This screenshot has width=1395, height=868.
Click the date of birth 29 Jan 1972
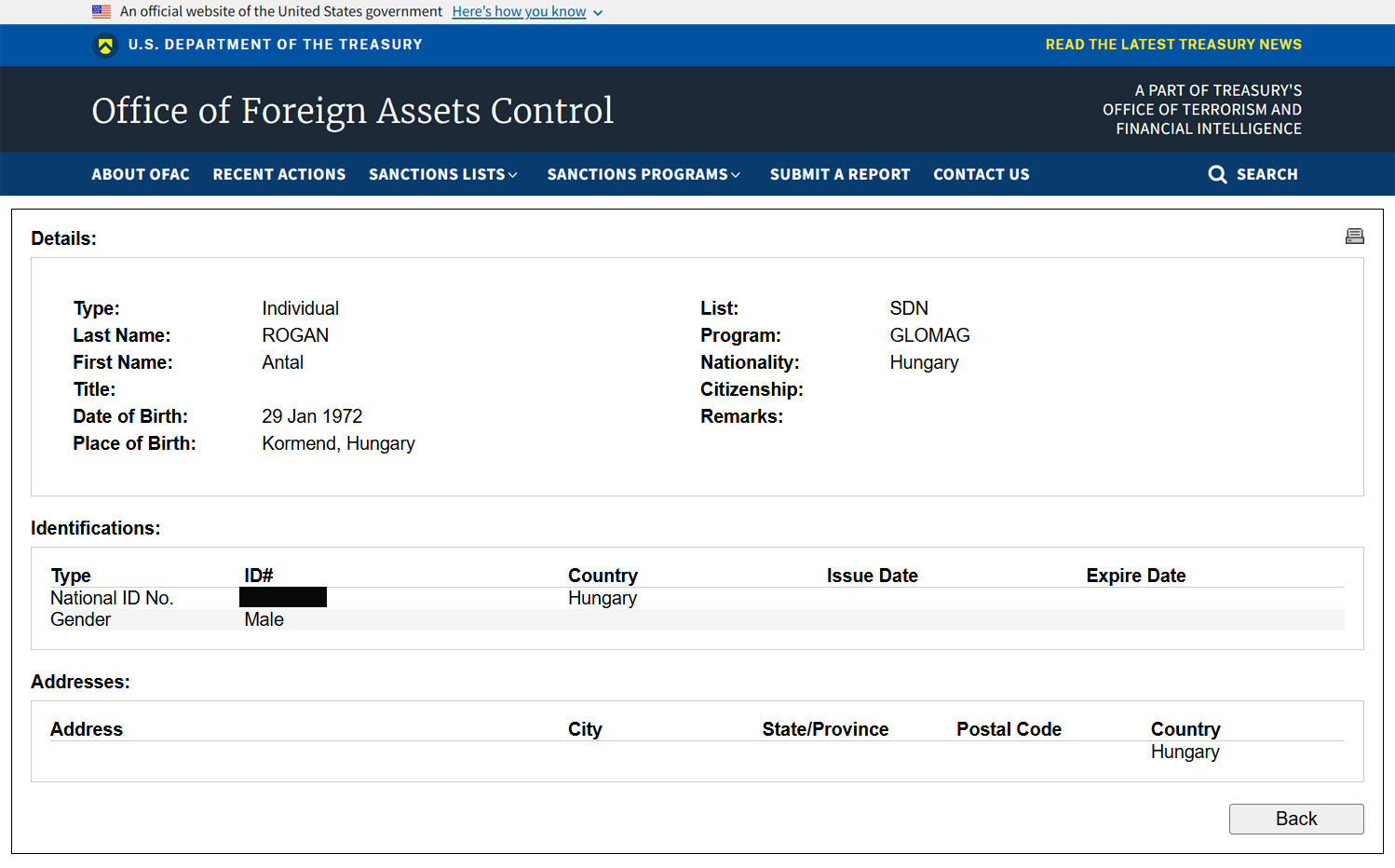(312, 416)
